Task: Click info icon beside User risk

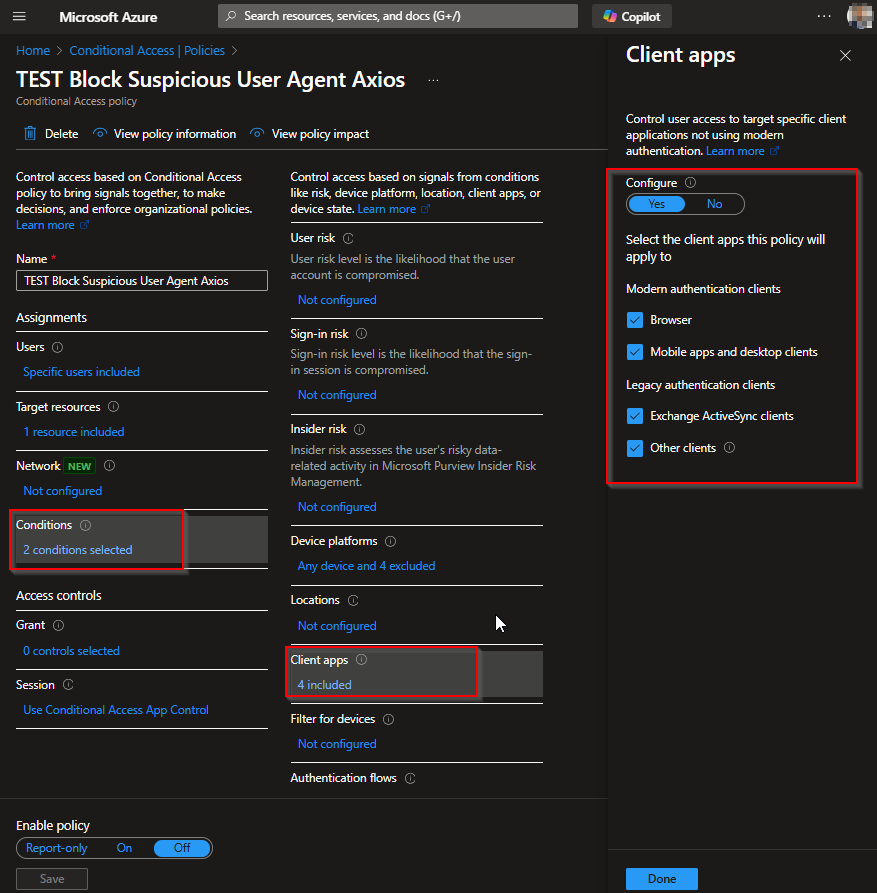Action: [x=348, y=239]
